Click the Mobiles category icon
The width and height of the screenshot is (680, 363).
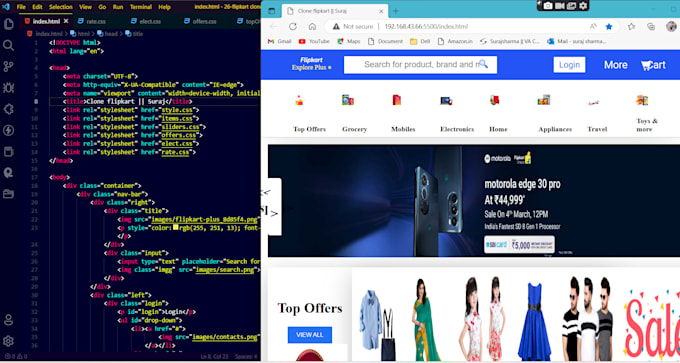pyautogui.click(x=397, y=100)
